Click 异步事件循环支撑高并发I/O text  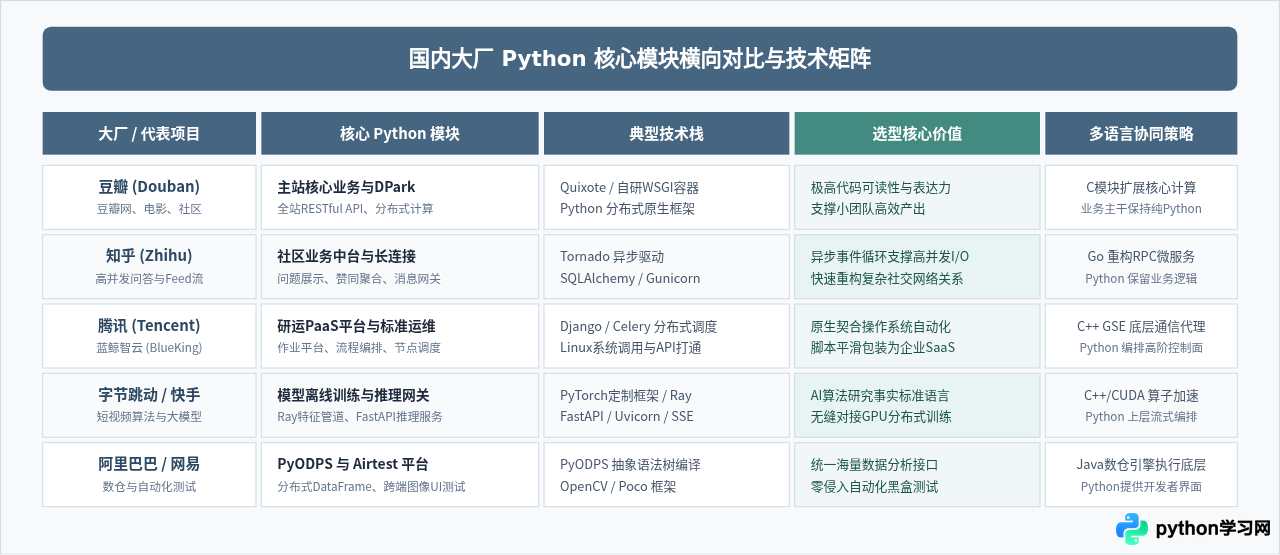coord(890,257)
